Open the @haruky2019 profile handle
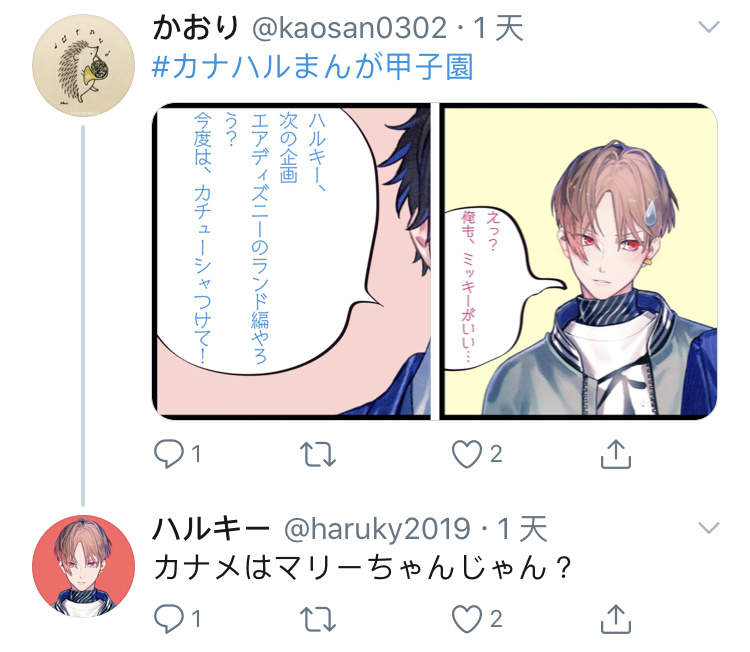The height and width of the screenshot is (652, 750). pyautogui.click(x=377, y=529)
